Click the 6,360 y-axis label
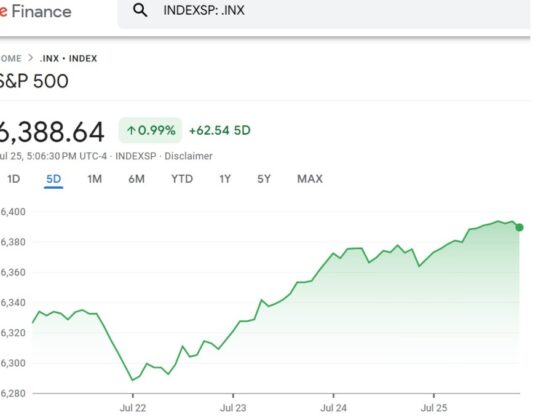This screenshot has height=420, width=560. click(13, 272)
